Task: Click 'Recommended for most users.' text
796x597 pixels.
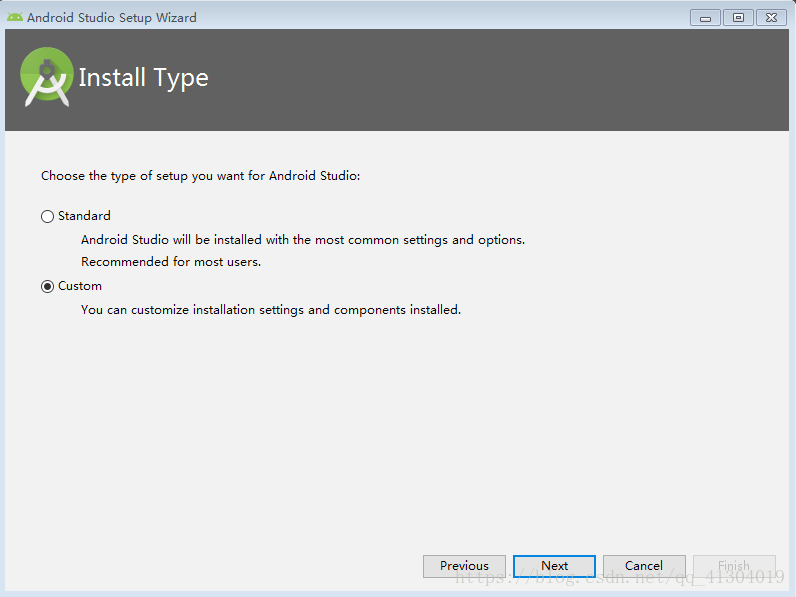Action: pos(171,262)
